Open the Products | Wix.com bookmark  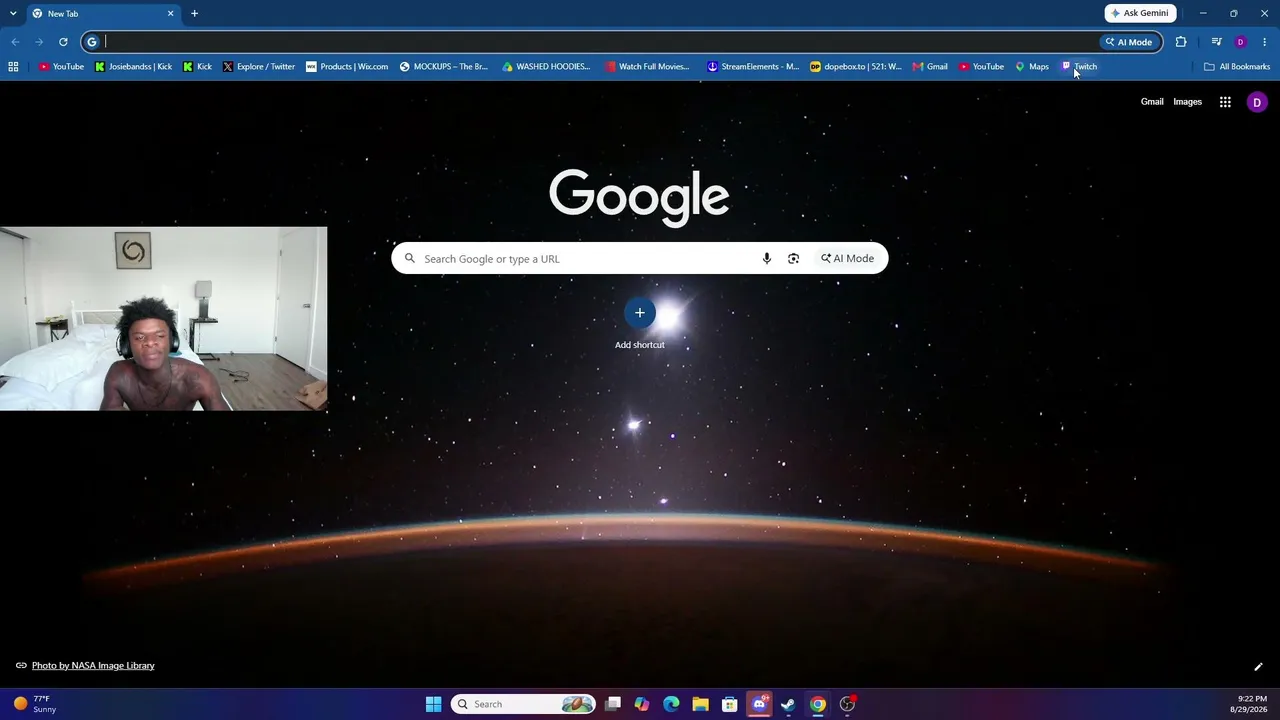point(347,67)
